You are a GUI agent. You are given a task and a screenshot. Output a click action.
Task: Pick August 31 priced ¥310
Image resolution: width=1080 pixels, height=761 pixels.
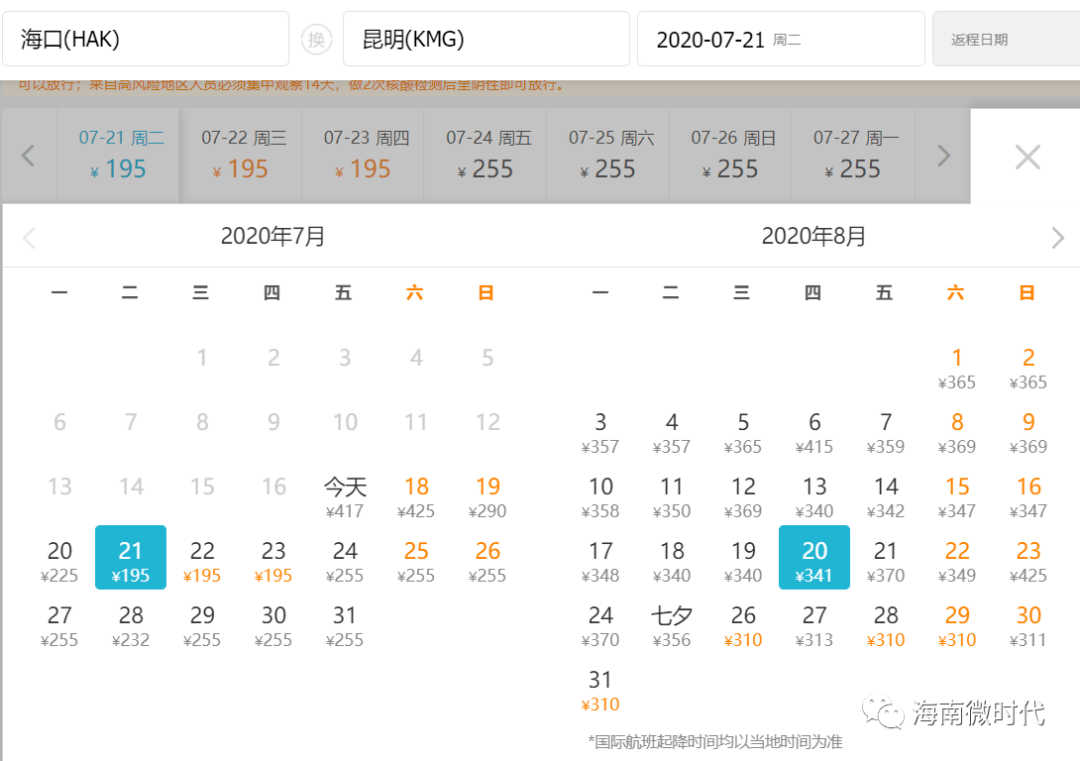click(x=600, y=690)
